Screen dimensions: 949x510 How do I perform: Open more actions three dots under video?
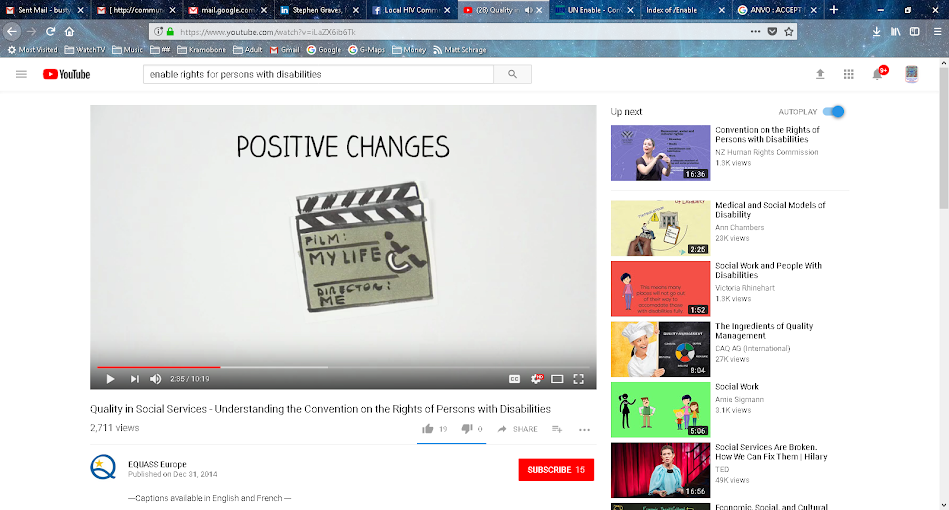click(584, 430)
